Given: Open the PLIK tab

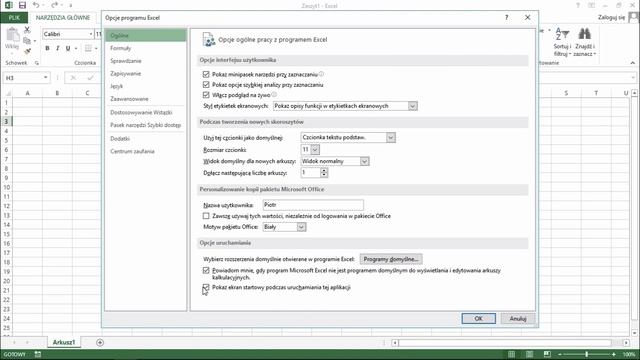Looking at the screenshot, I should [x=14, y=18].
